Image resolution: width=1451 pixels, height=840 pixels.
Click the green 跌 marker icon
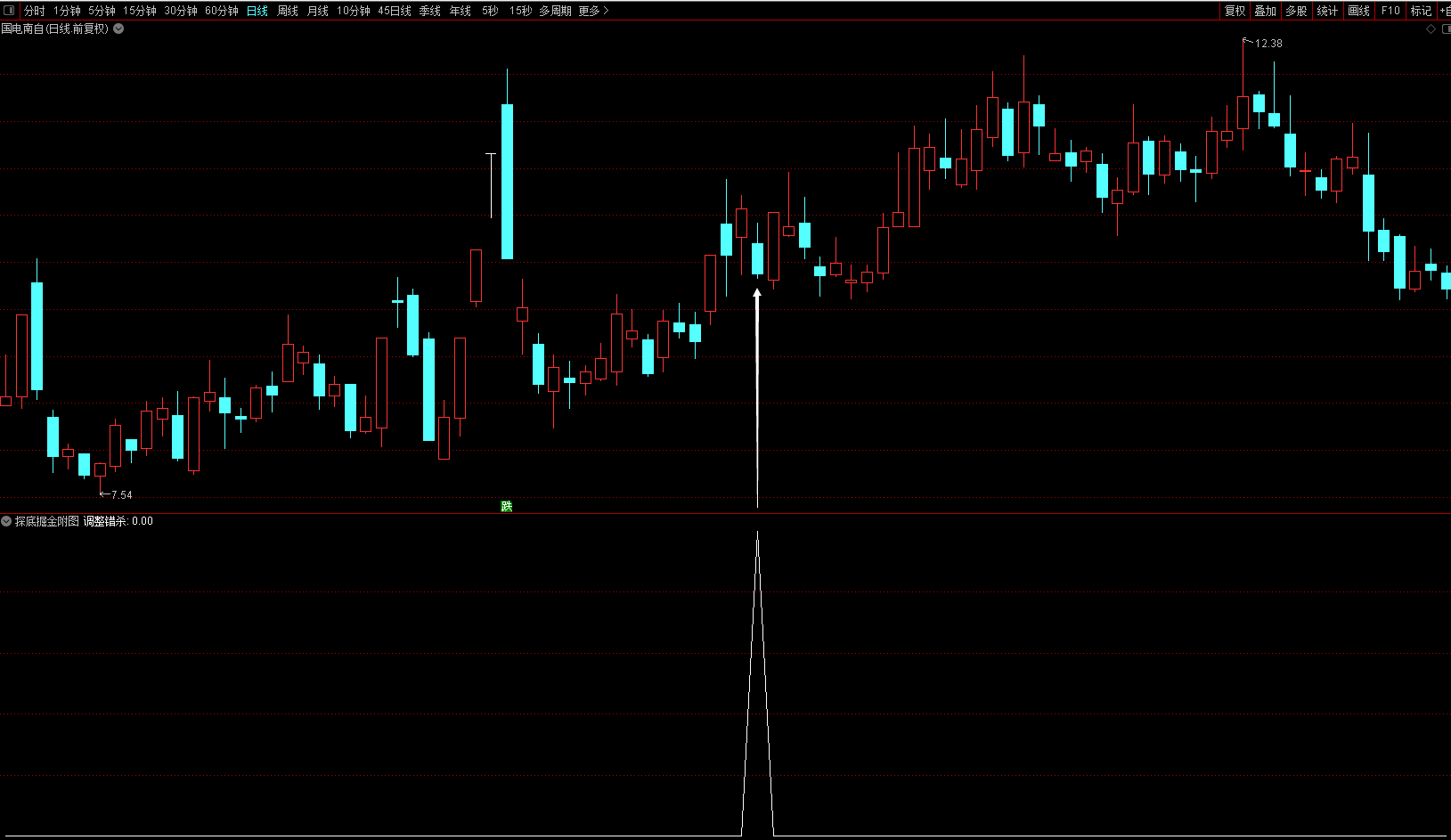coord(507,506)
